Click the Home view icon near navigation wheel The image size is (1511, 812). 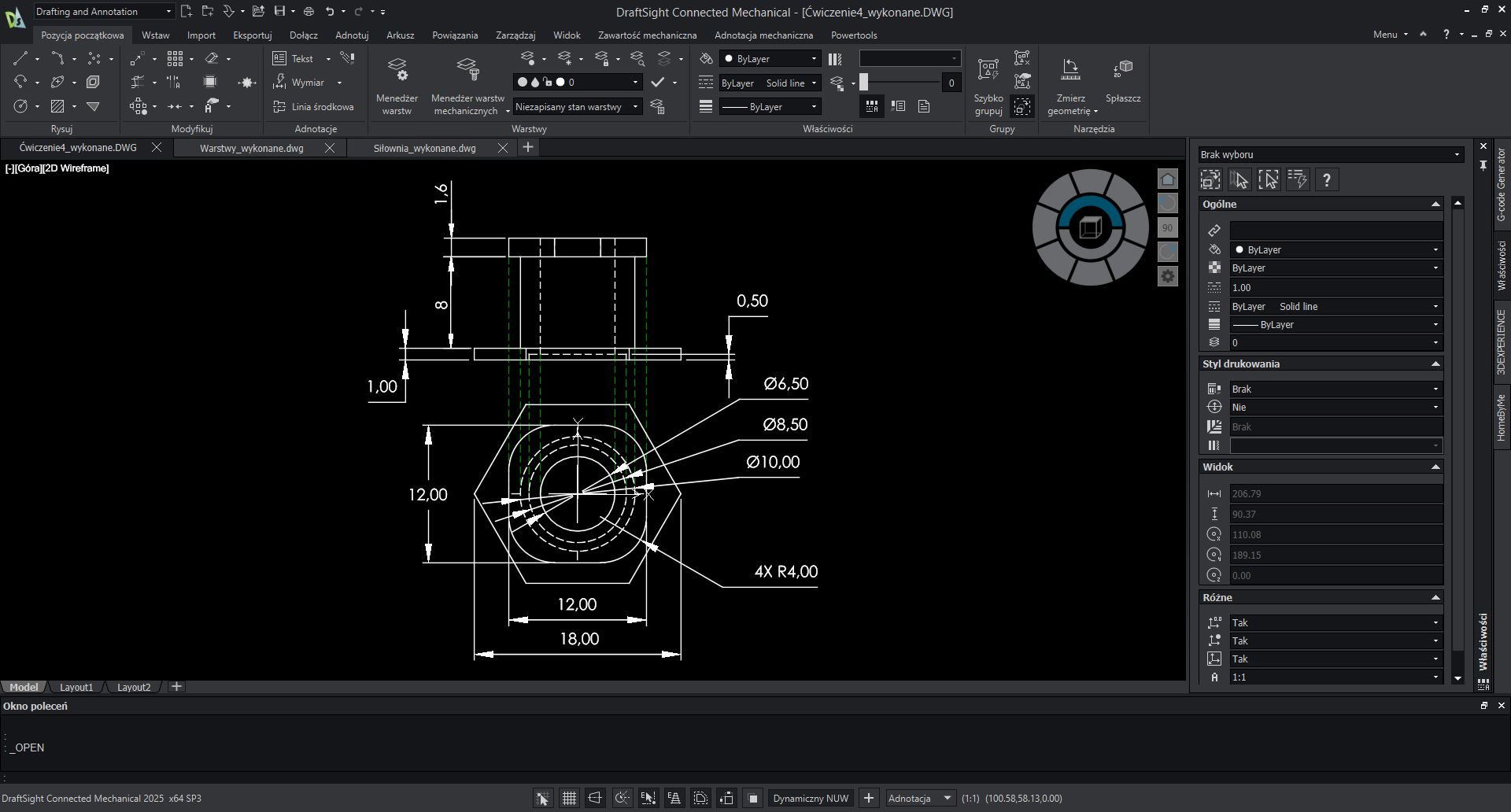[1168, 179]
